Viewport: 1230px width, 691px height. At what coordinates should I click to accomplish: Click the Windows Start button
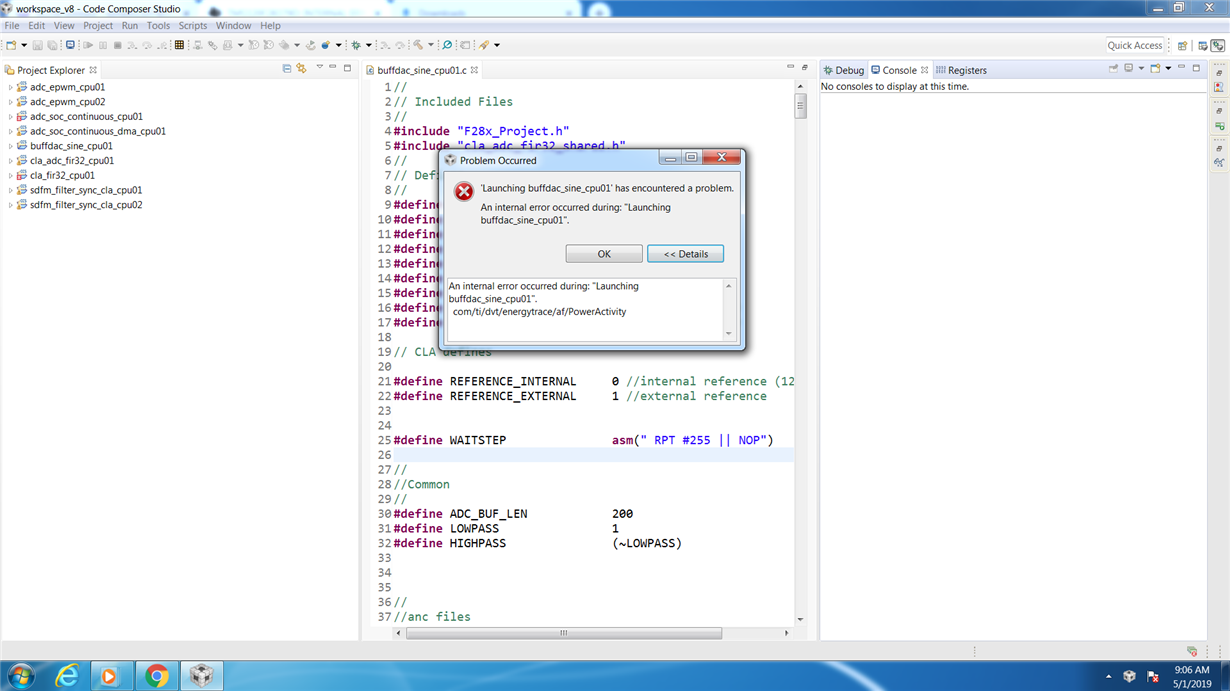pos(20,676)
